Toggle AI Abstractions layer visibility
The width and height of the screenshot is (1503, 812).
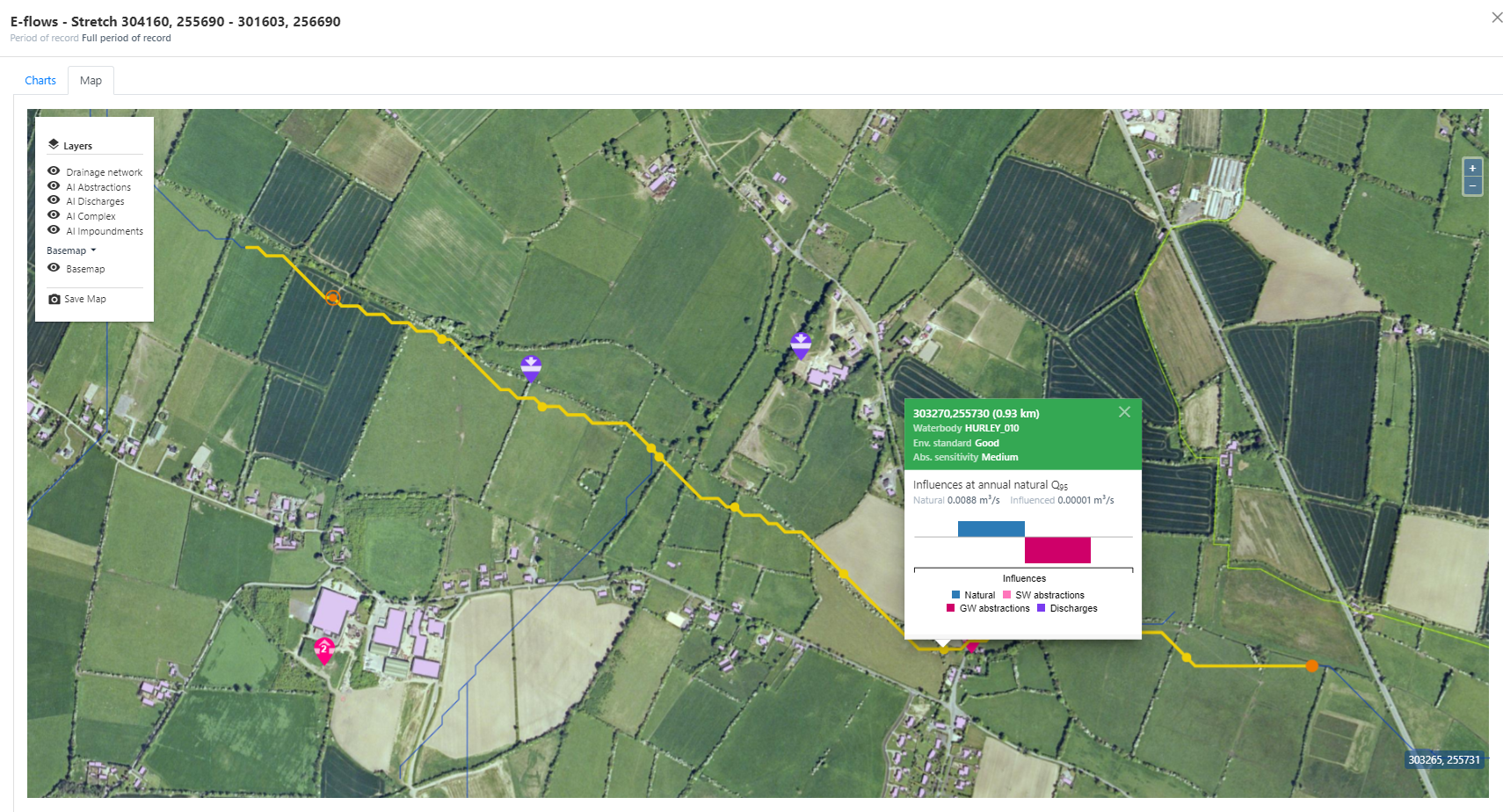[x=54, y=186]
